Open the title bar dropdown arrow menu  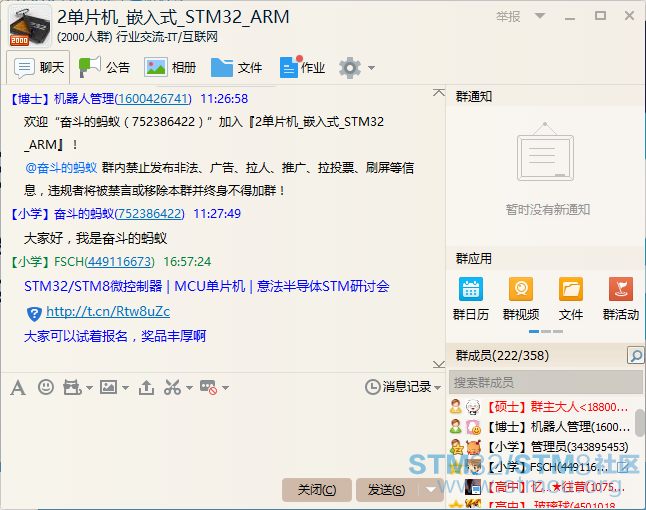click(540, 16)
